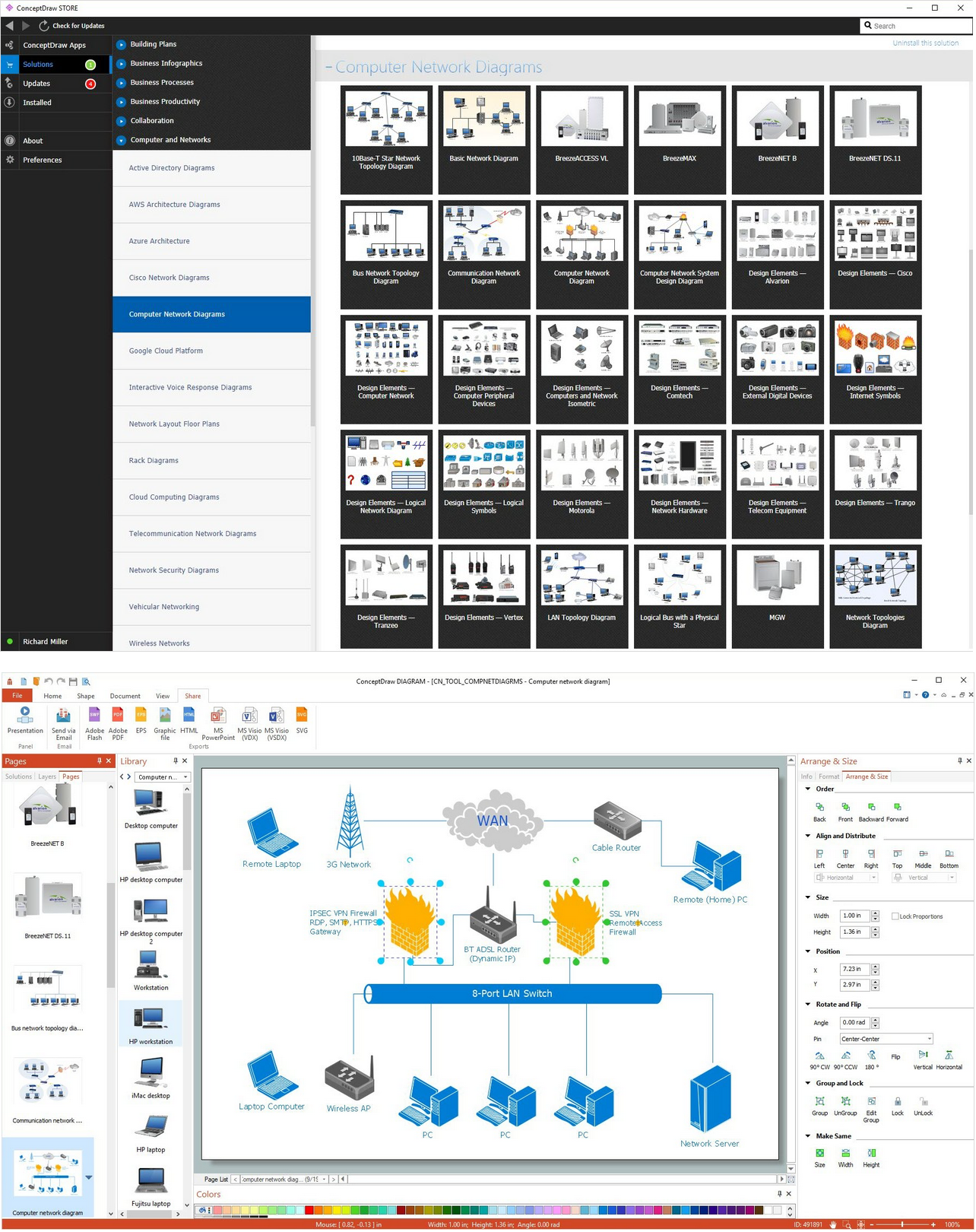This screenshot has height=1232, width=976.
Task: Click Send via Email icon
Action: (64, 724)
